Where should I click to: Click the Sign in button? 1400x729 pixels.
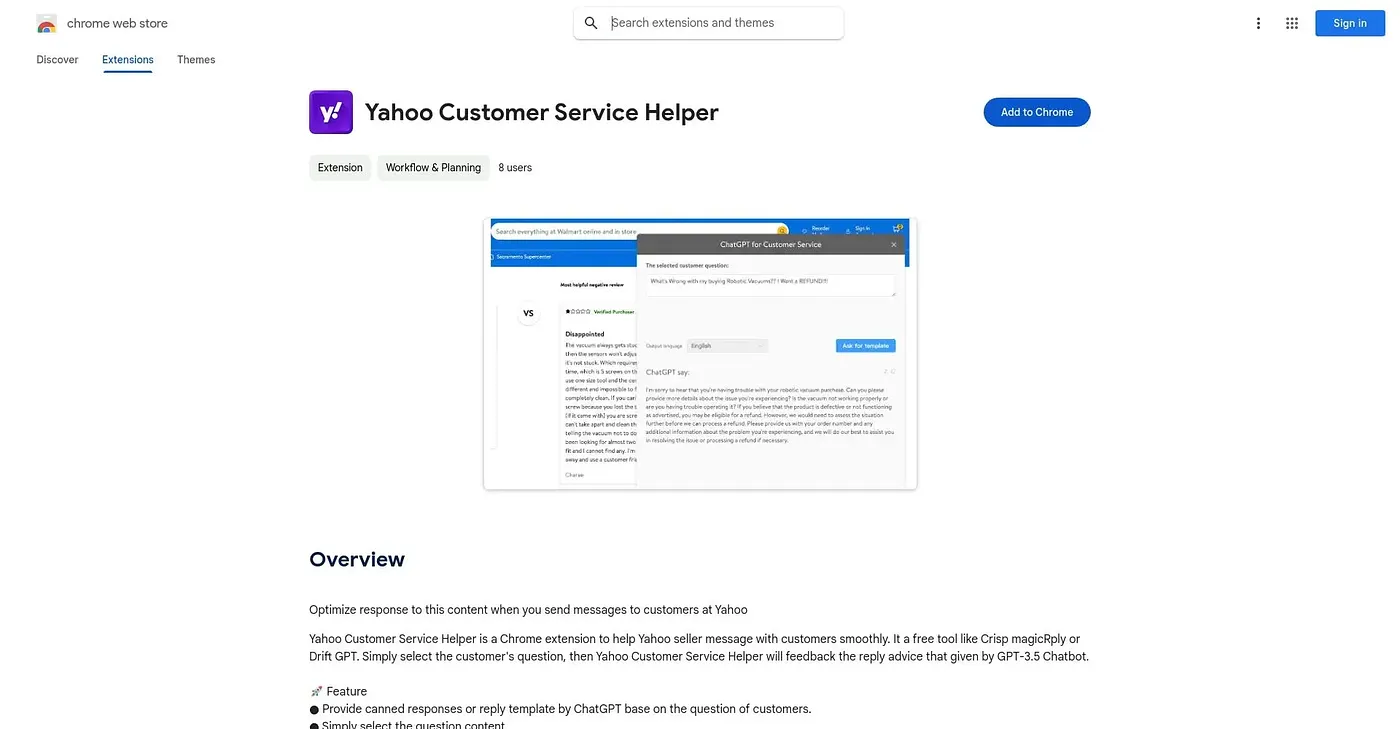pyautogui.click(x=1350, y=23)
